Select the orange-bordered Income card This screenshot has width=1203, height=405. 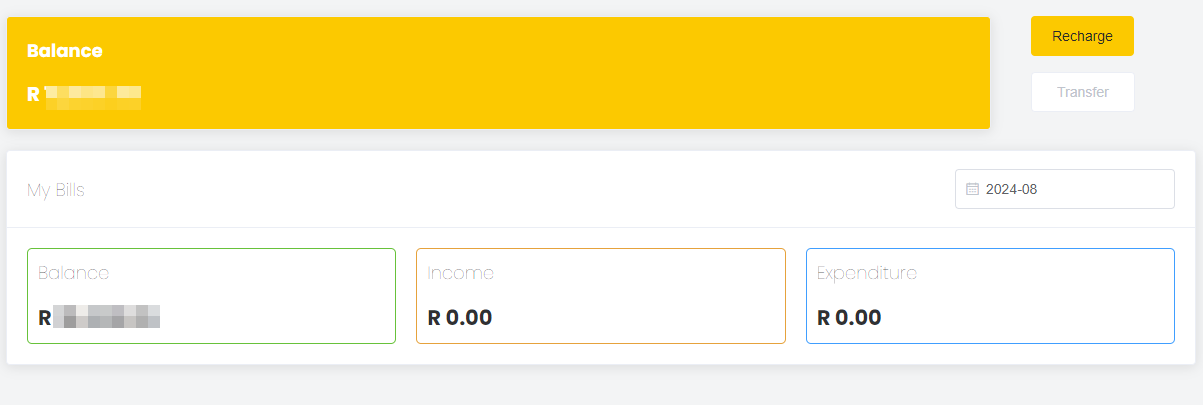600,296
